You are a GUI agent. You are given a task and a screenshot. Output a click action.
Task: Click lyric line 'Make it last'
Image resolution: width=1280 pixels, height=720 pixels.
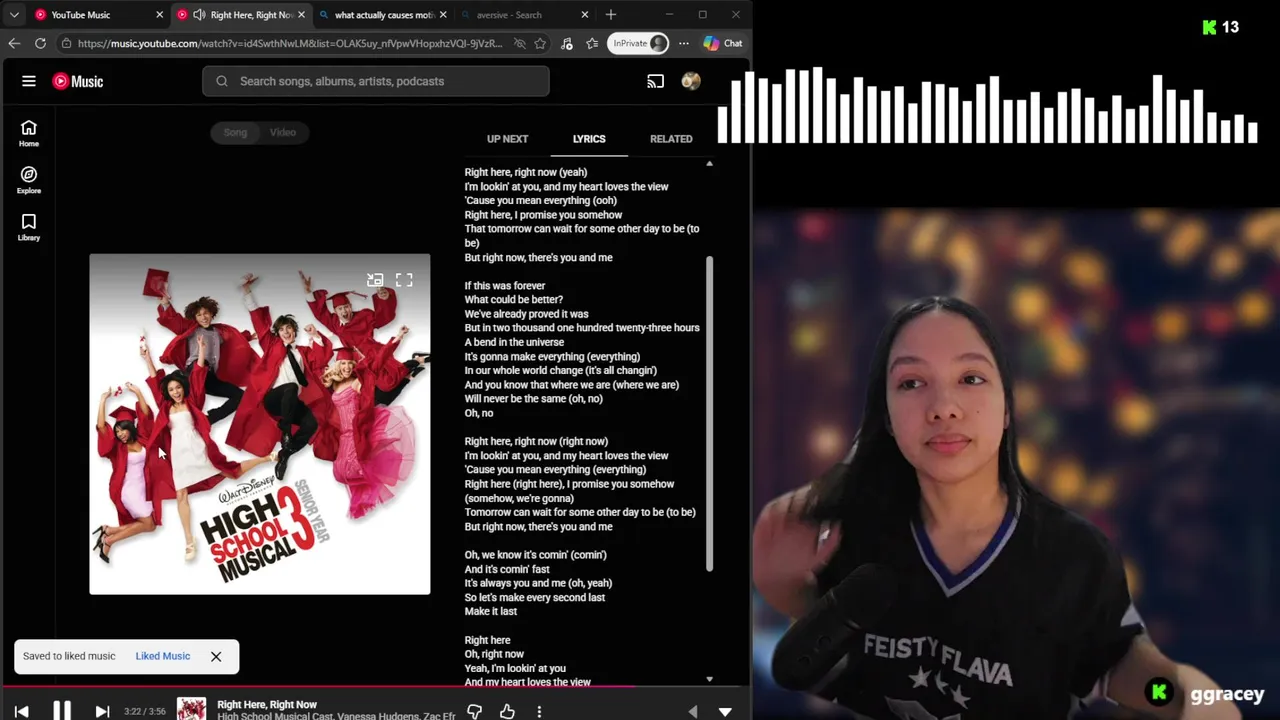click(x=491, y=611)
